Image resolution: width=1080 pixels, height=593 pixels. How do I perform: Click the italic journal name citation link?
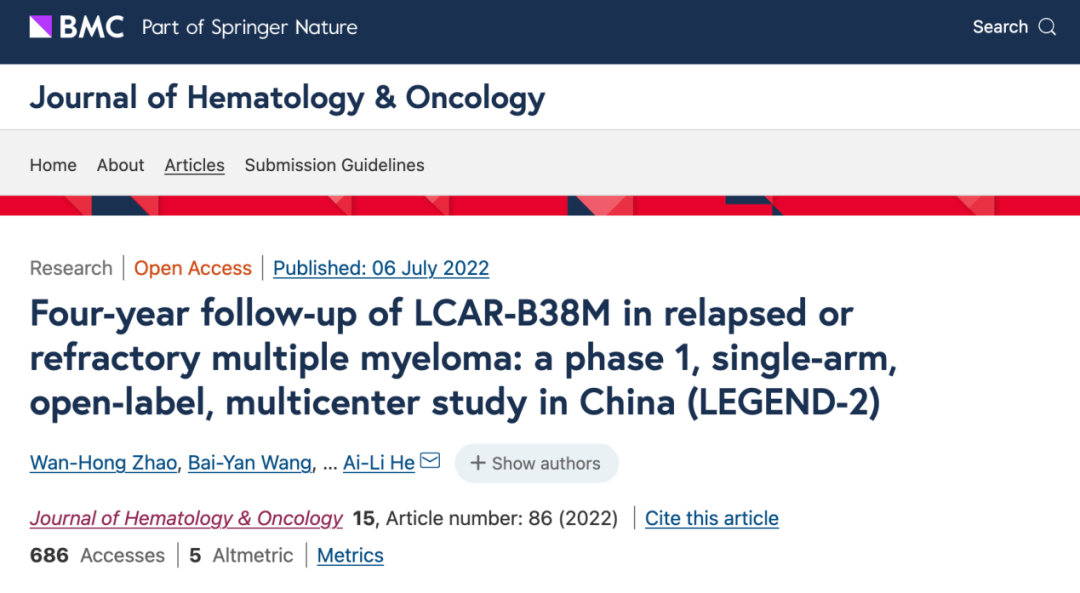tap(186, 518)
